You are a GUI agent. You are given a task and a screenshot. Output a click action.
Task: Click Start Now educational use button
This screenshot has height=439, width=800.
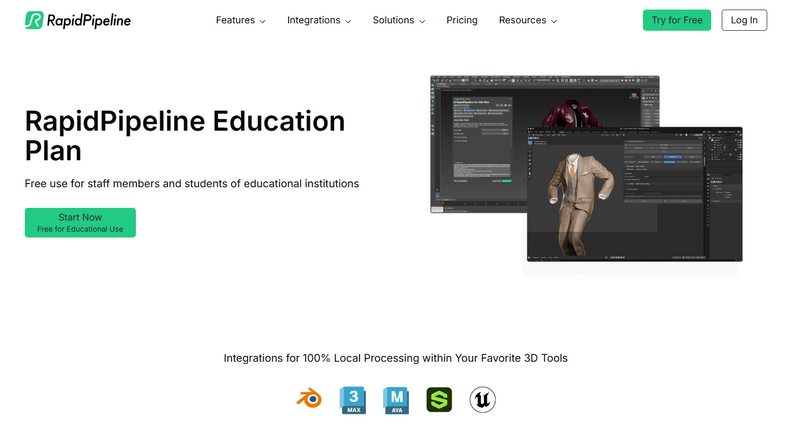pos(80,223)
